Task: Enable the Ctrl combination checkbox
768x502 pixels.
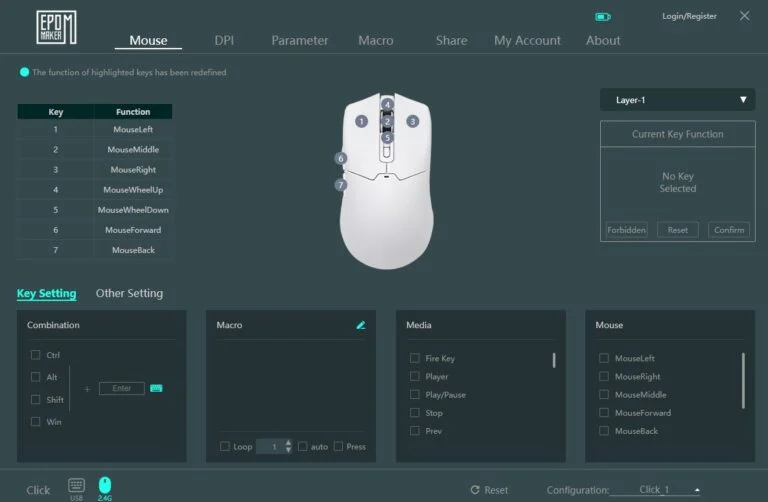Action: [36, 355]
